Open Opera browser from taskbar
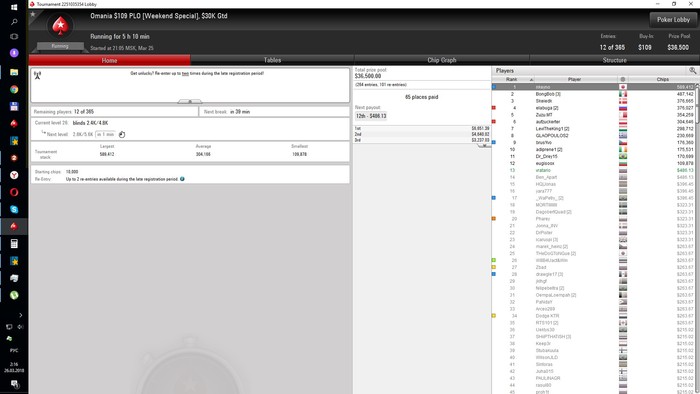700x394 pixels. (14, 192)
